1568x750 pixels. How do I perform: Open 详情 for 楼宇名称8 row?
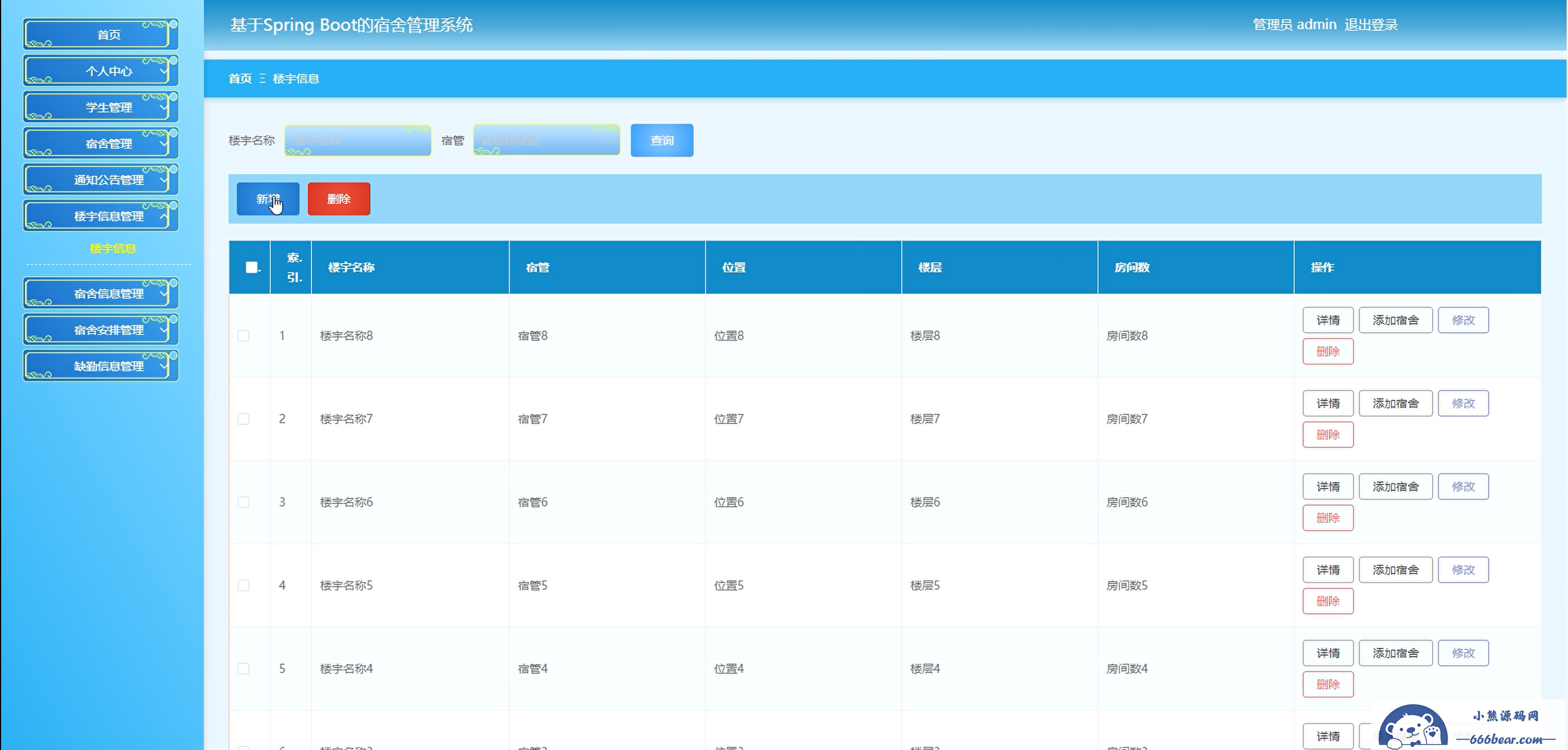tap(1328, 320)
